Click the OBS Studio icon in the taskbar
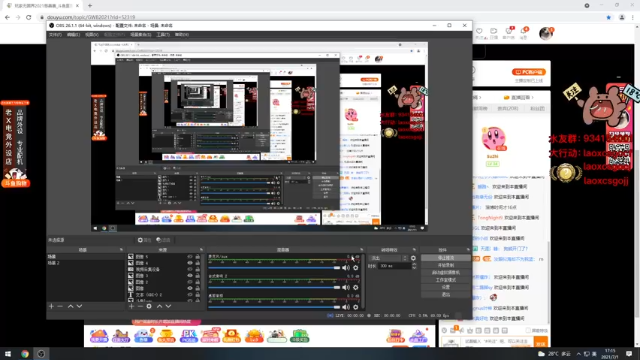640x360 pixels. (x=41, y=354)
